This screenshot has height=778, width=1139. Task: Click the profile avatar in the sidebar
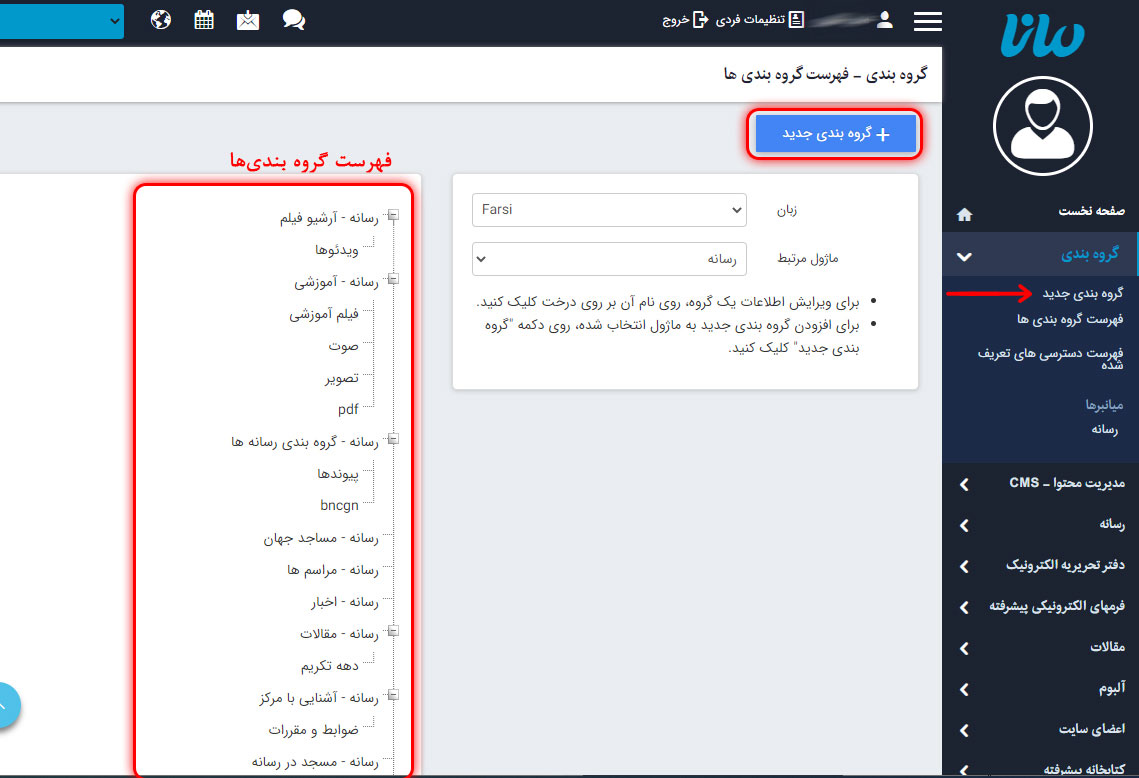click(1042, 126)
